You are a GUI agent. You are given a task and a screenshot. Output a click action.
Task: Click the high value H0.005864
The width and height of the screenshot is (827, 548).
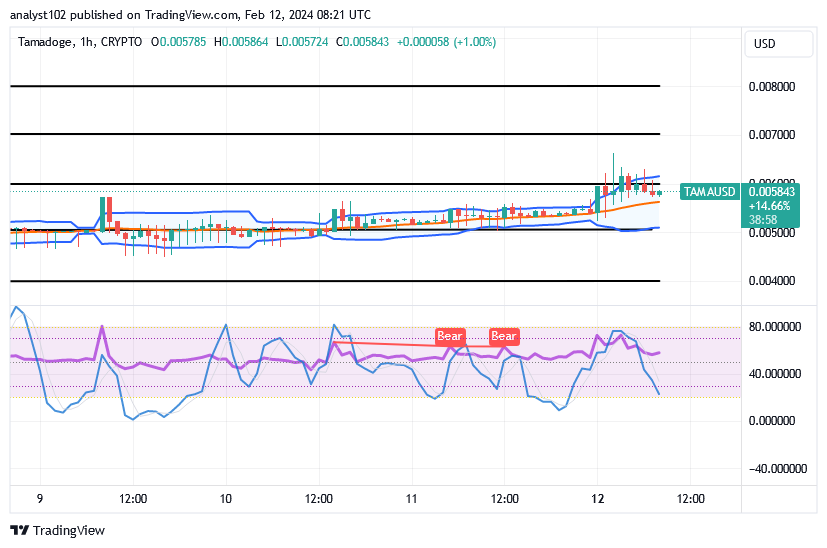point(241,42)
